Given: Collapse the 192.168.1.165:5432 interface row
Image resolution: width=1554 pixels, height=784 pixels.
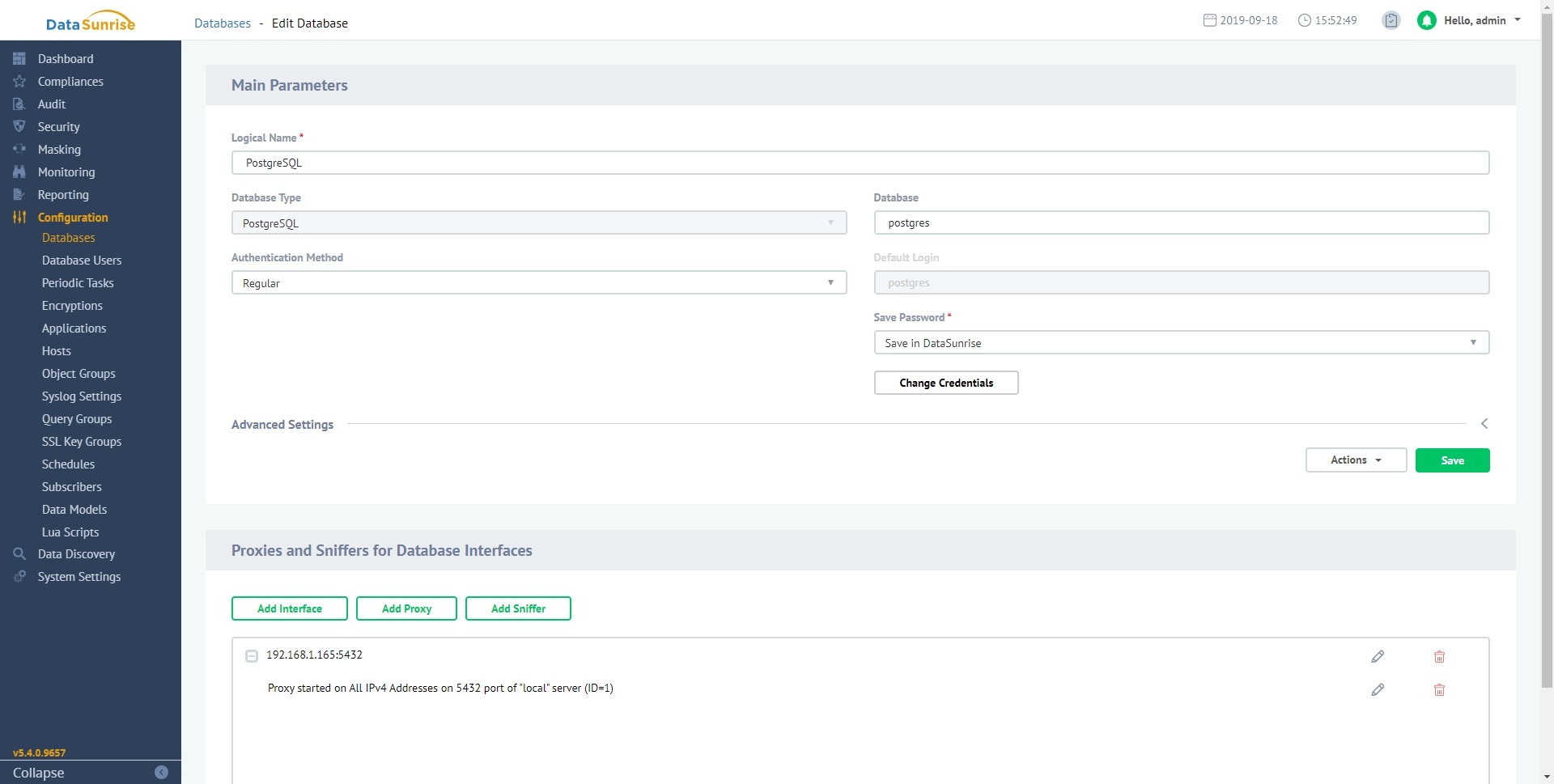Looking at the screenshot, I should pos(252,655).
